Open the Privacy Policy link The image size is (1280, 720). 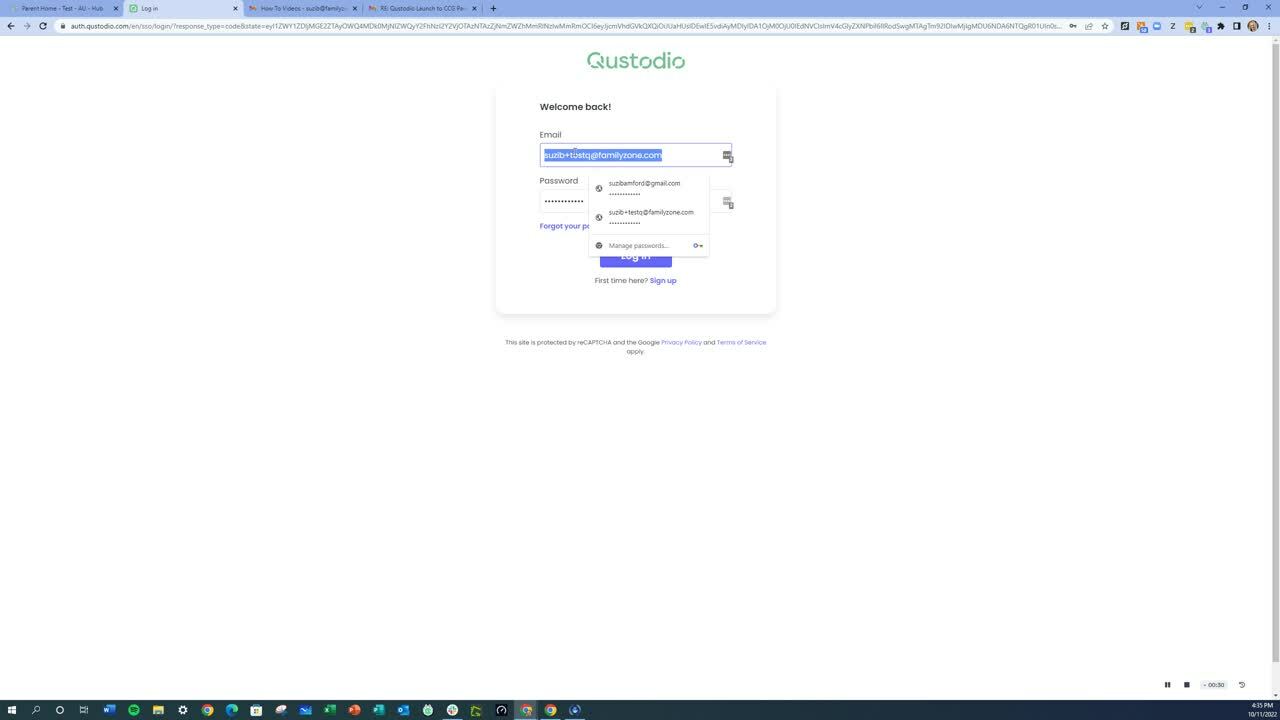pyautogui.click(x=681, y=343)
